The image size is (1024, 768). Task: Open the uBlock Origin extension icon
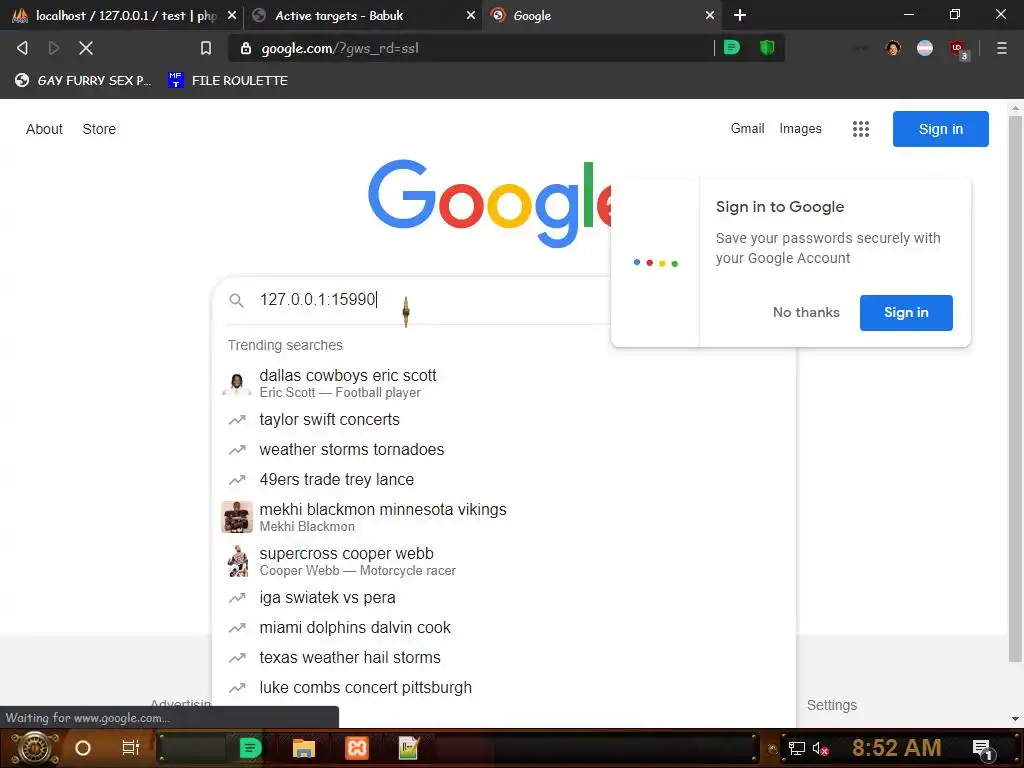[x=958, y=49]
